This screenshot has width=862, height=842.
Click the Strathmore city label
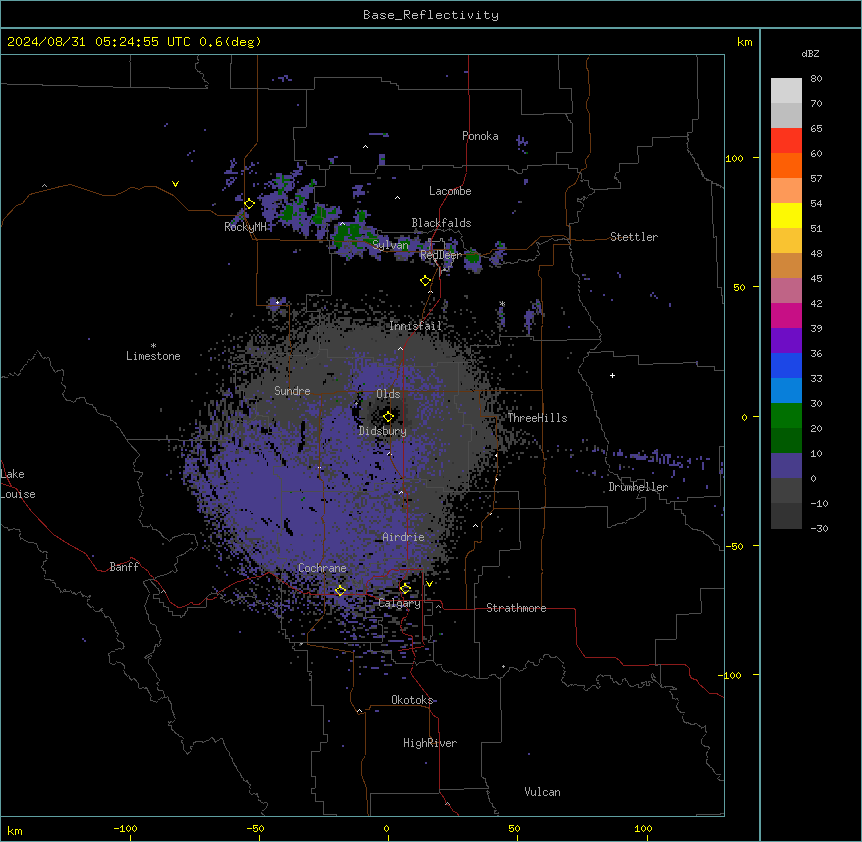coord(516,608)
